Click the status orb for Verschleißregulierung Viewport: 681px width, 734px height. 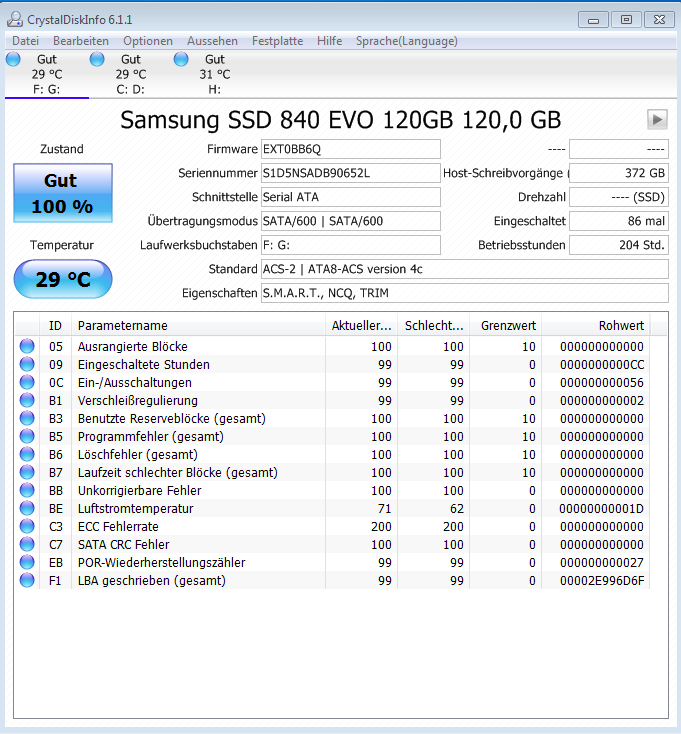27,400
